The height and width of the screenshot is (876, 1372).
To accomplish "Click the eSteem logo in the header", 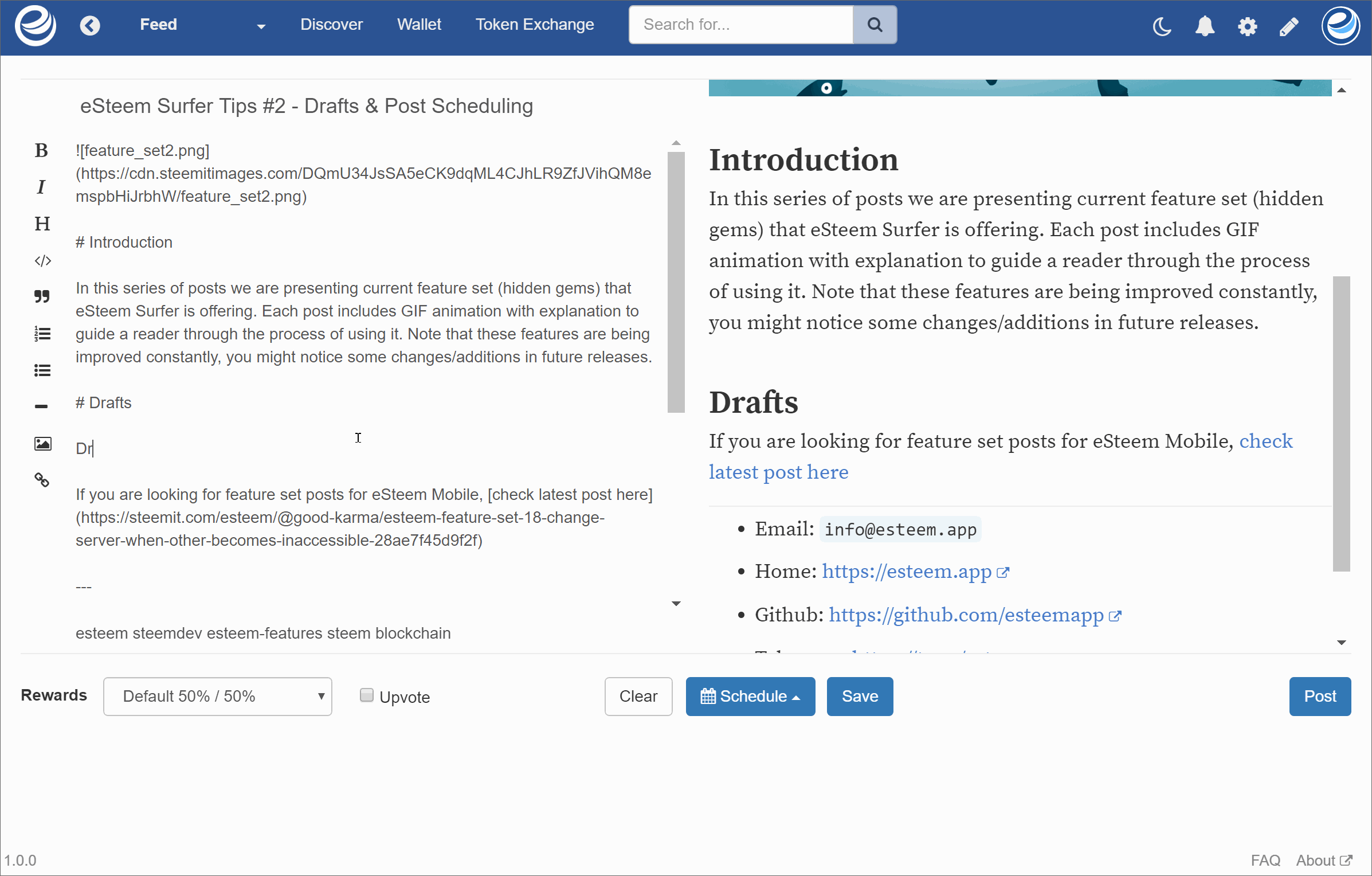I will [x=36, y=25].
